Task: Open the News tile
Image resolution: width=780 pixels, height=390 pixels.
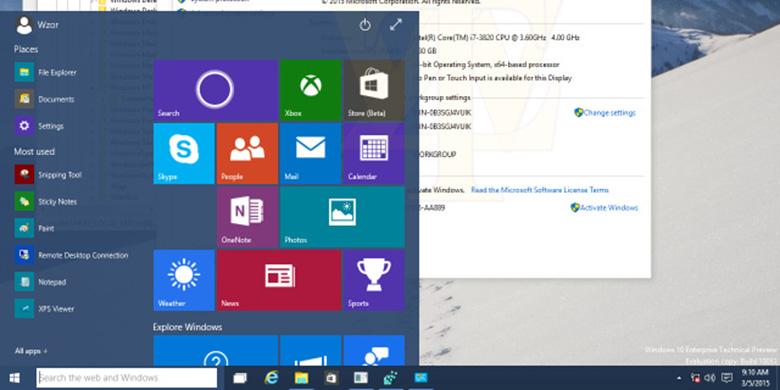Action: (279, 280)
